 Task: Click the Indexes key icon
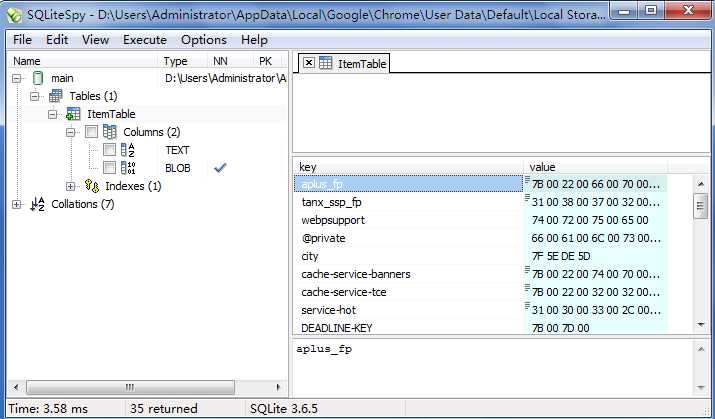tap(92, 186)
